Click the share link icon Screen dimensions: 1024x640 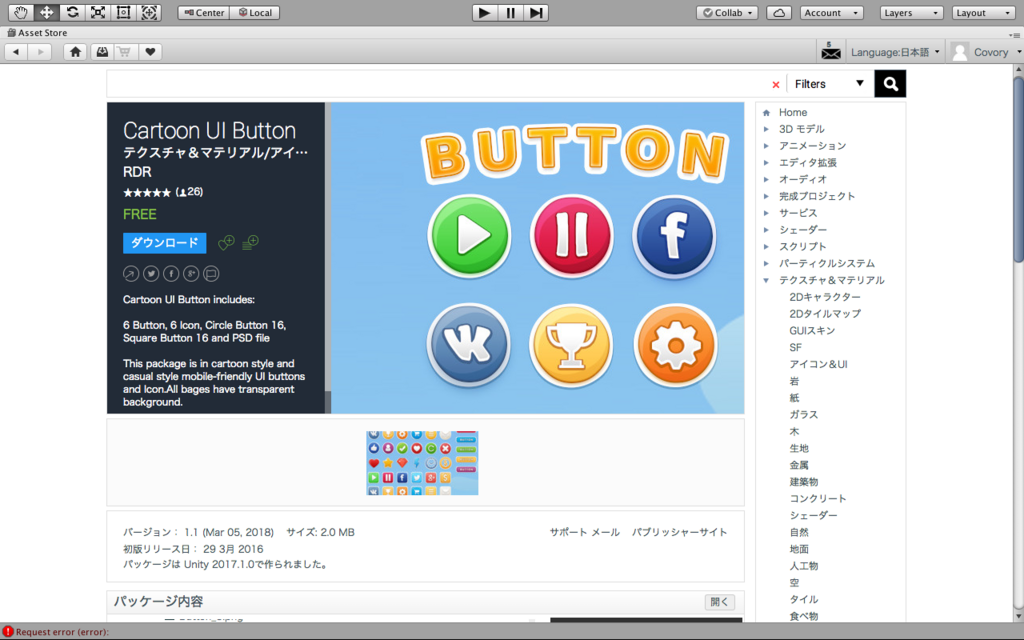pyautogui.click(x=131, y=274)
